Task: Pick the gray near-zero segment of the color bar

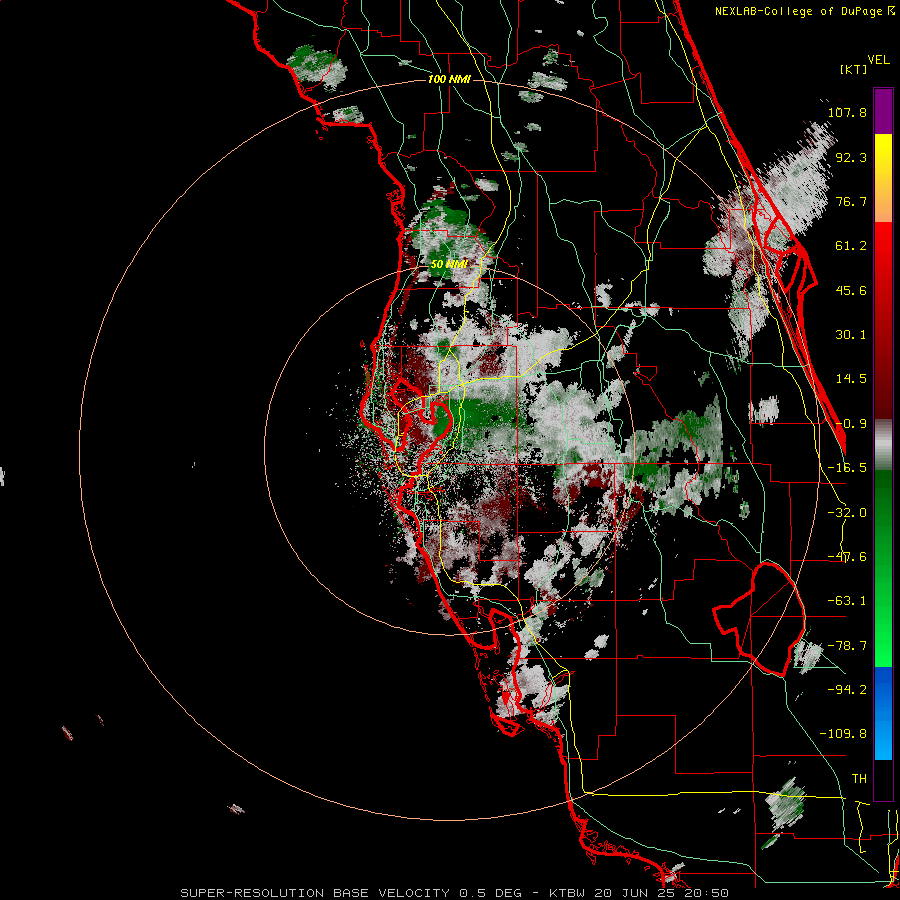Action: [883, 445]
